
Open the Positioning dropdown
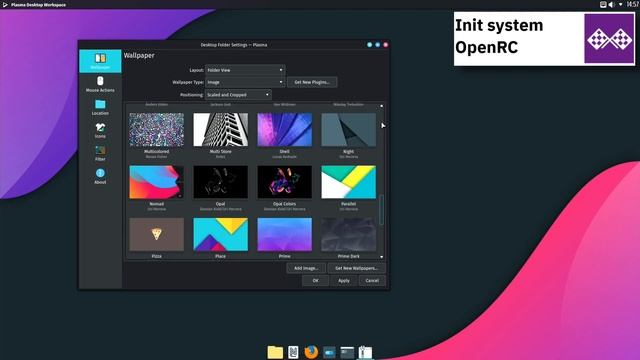[238, 95]
